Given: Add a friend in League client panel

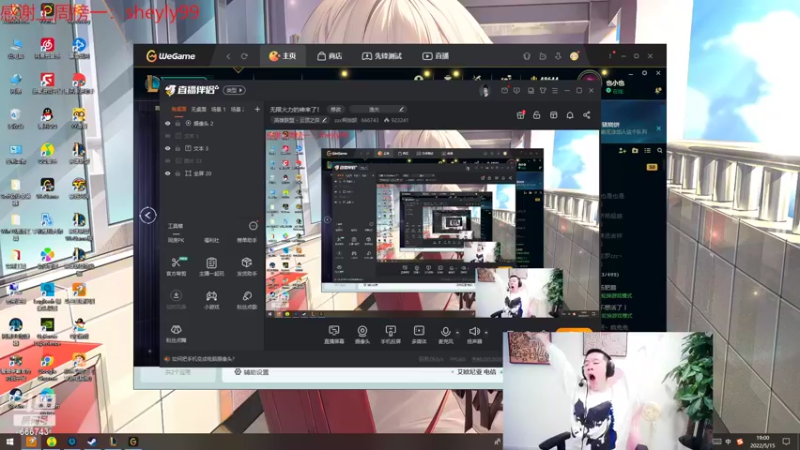Looking at the screenshot, I should coord(622,151).
